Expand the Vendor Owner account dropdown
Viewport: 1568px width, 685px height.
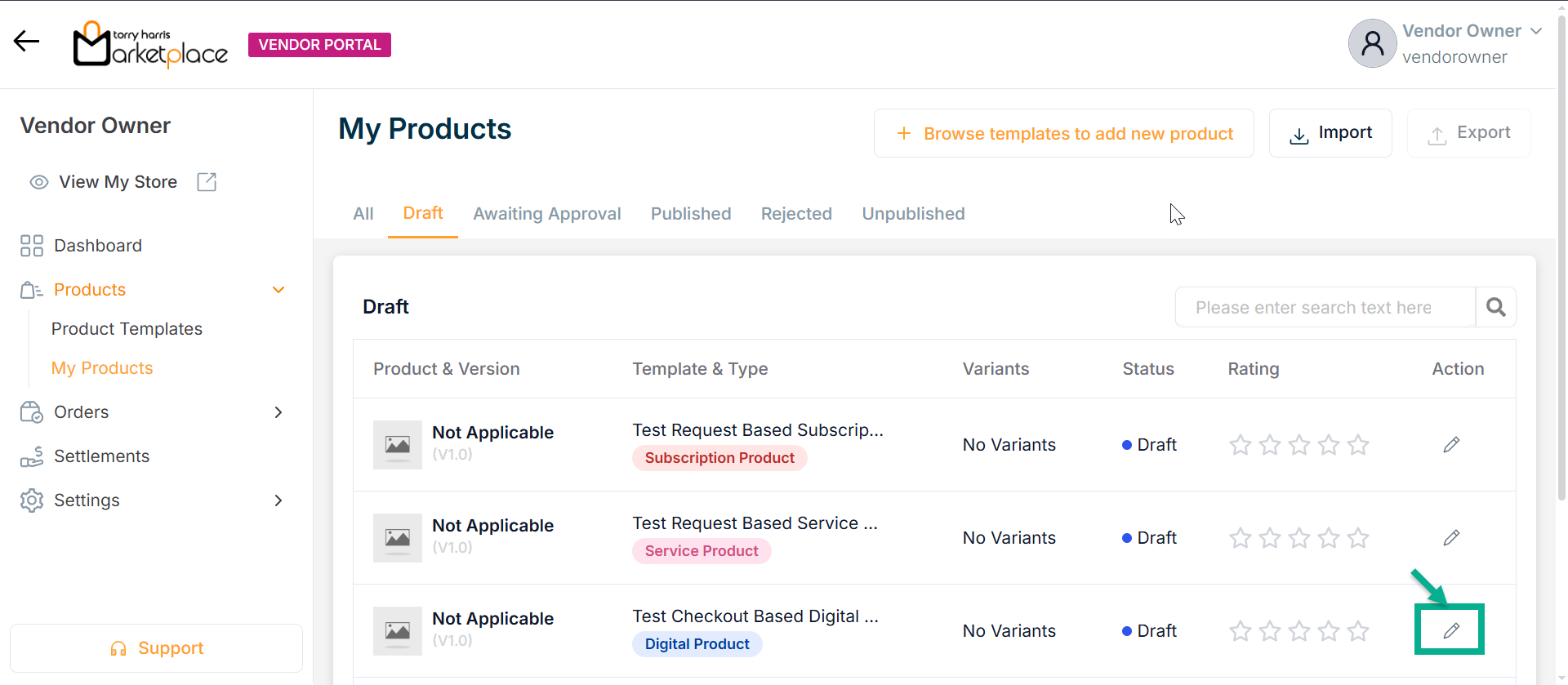1535,31
